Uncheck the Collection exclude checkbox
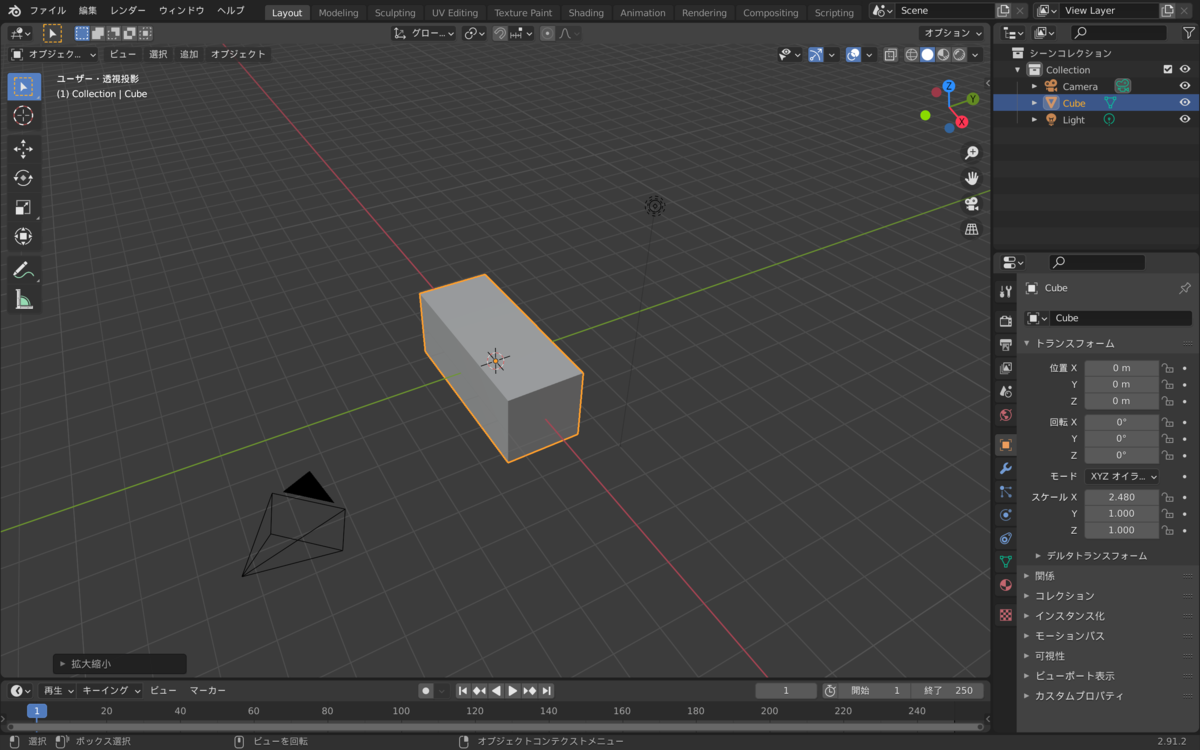 [1167, 70]
